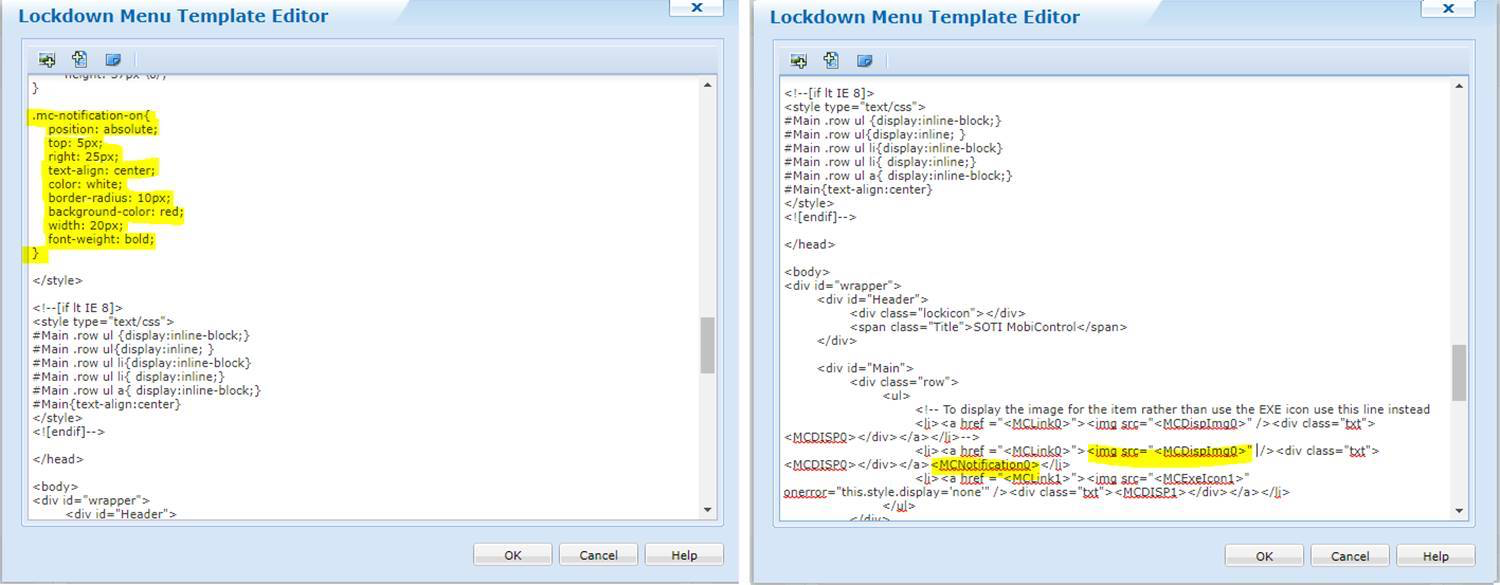
Task: Click OK in the right template editor
Action: click(1263, 555)
